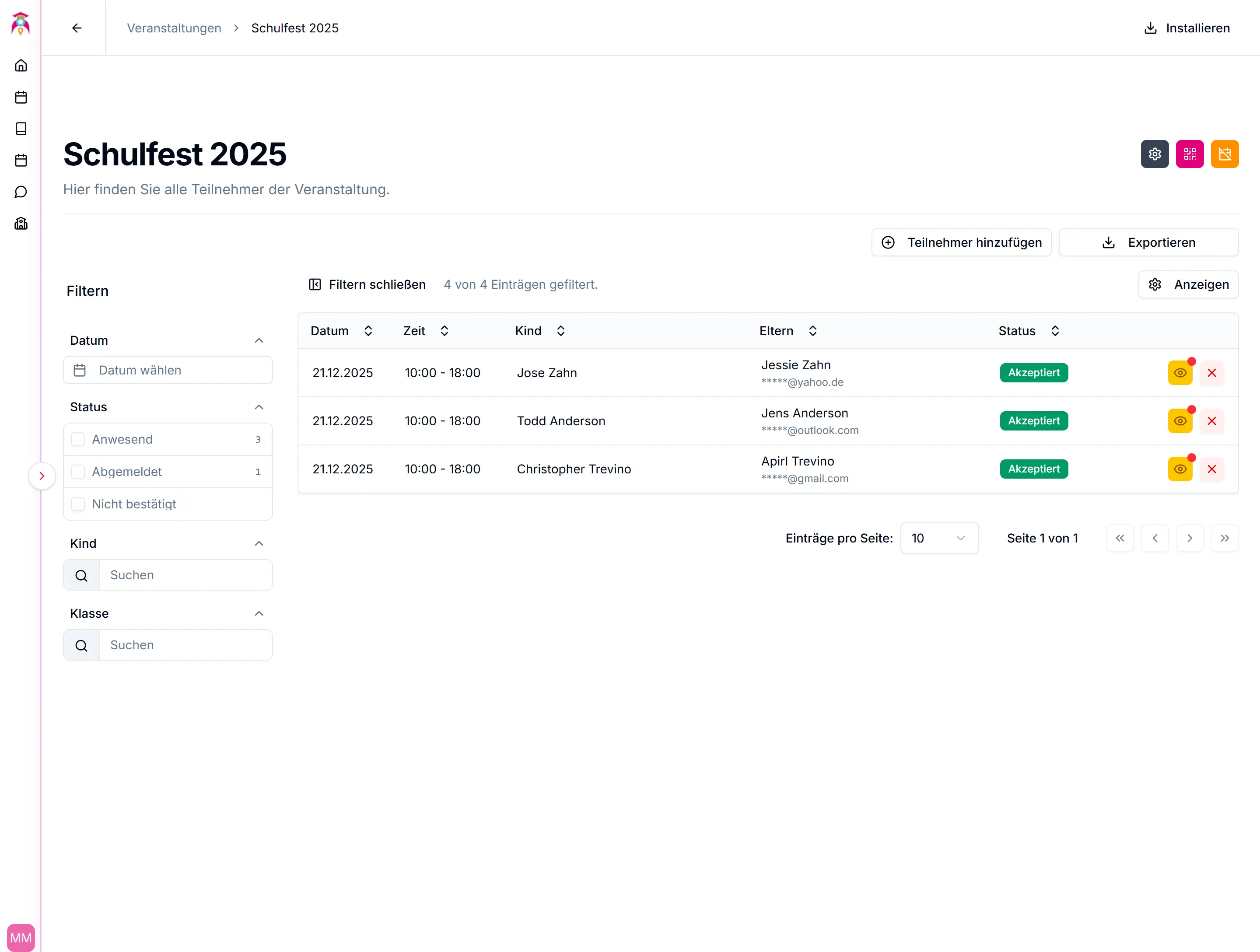Image resolution: width=1260 pixels, height=952 pixels.
Task: Check the Anwesend status filter
Action: [78, 439]
